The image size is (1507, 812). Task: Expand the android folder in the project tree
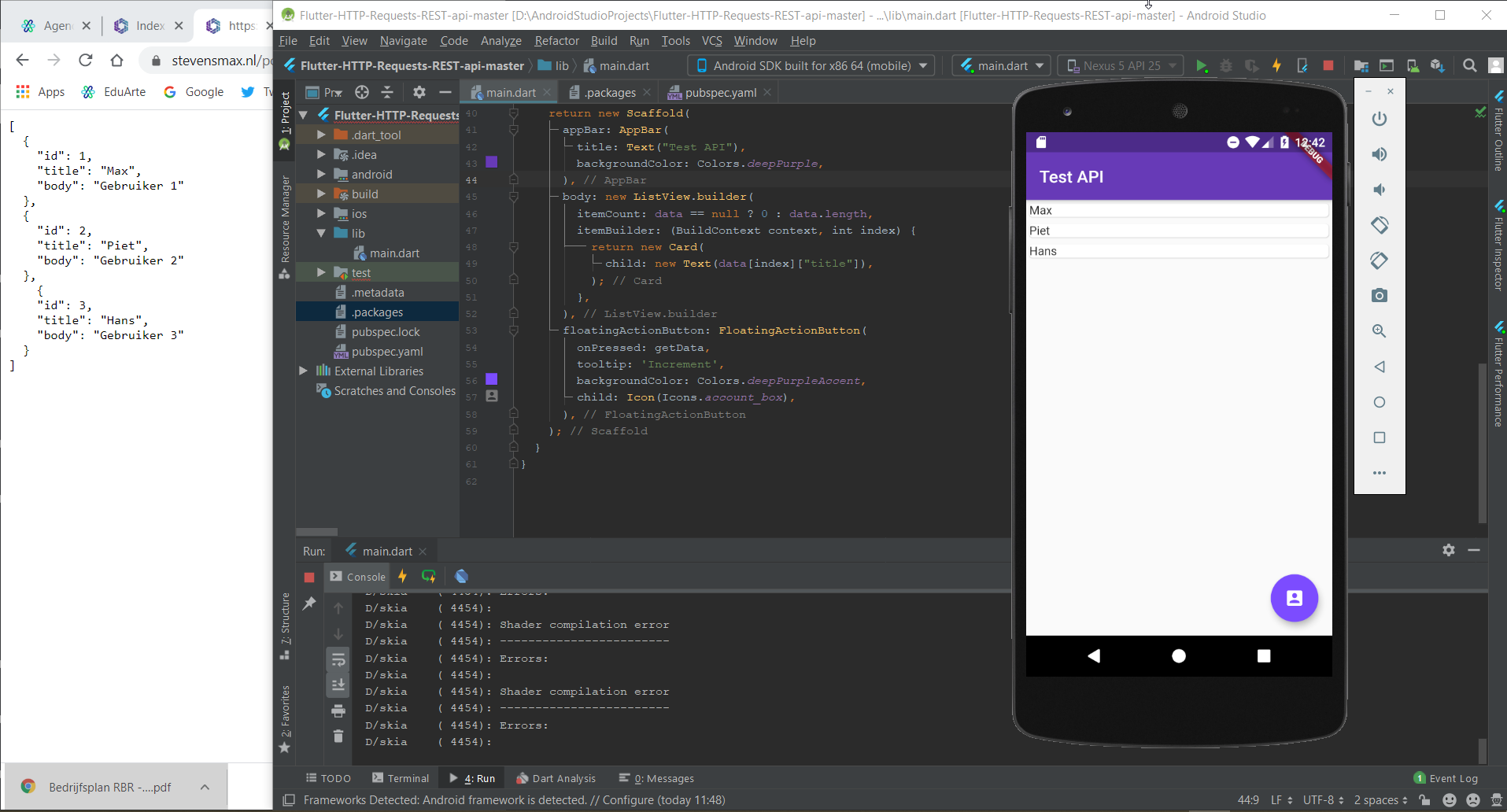tap(321, 175)
